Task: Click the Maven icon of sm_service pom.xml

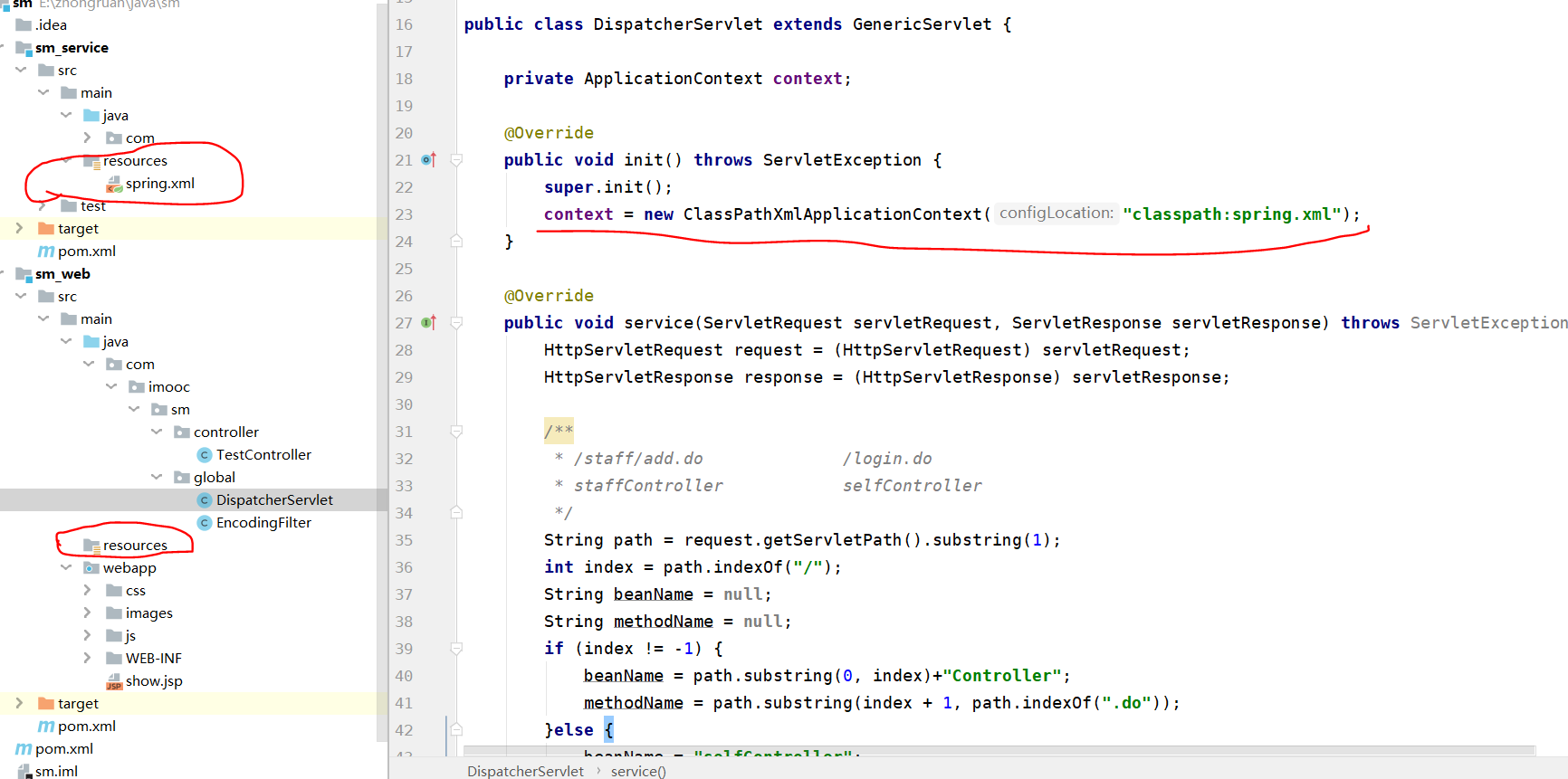Action: [46, 252]
